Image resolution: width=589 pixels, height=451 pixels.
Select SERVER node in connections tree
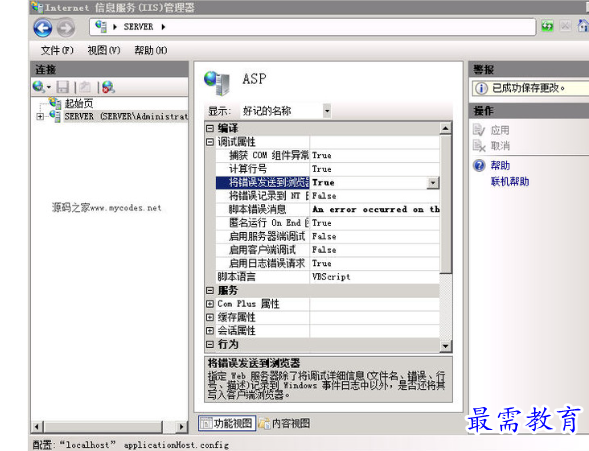point(125,116)
